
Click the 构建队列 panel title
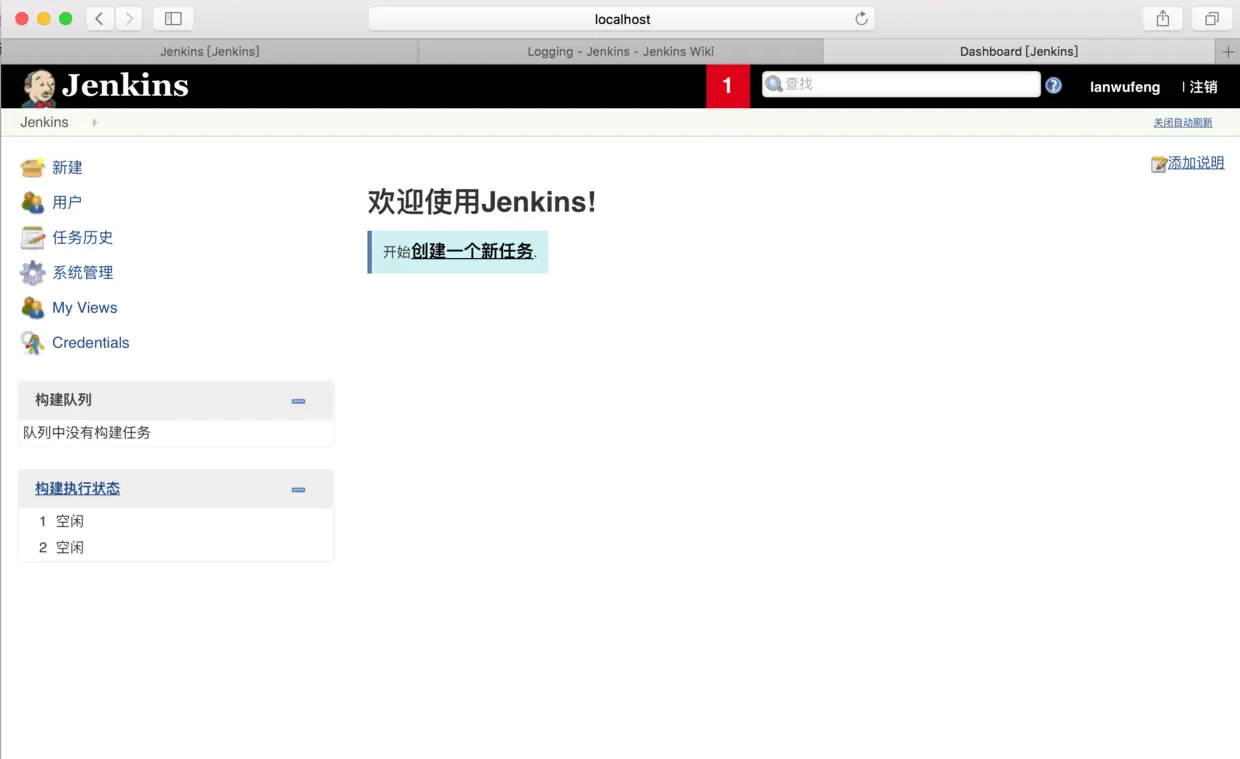click(63, 400)
